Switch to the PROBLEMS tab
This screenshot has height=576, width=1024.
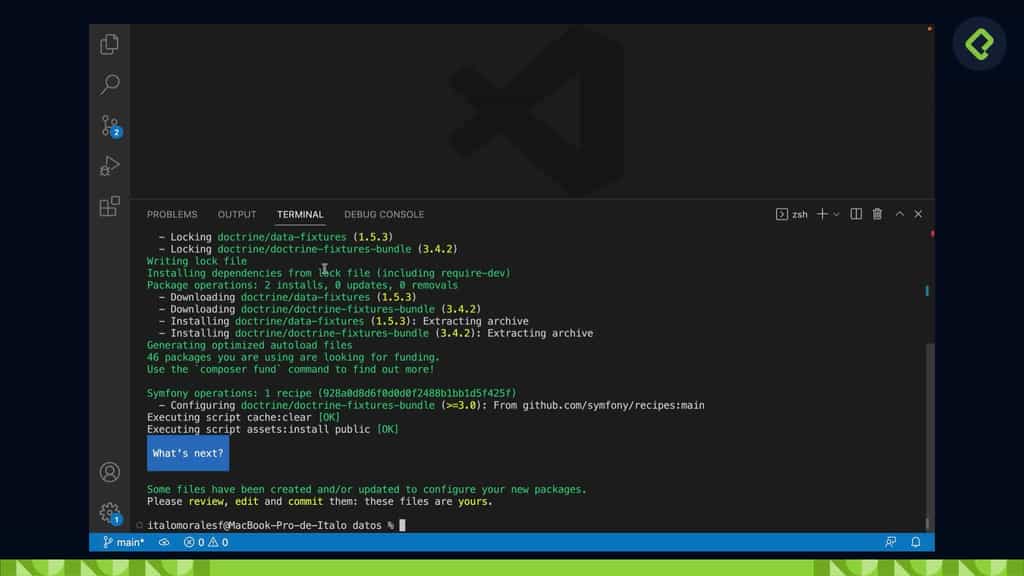tap(172, 214)
